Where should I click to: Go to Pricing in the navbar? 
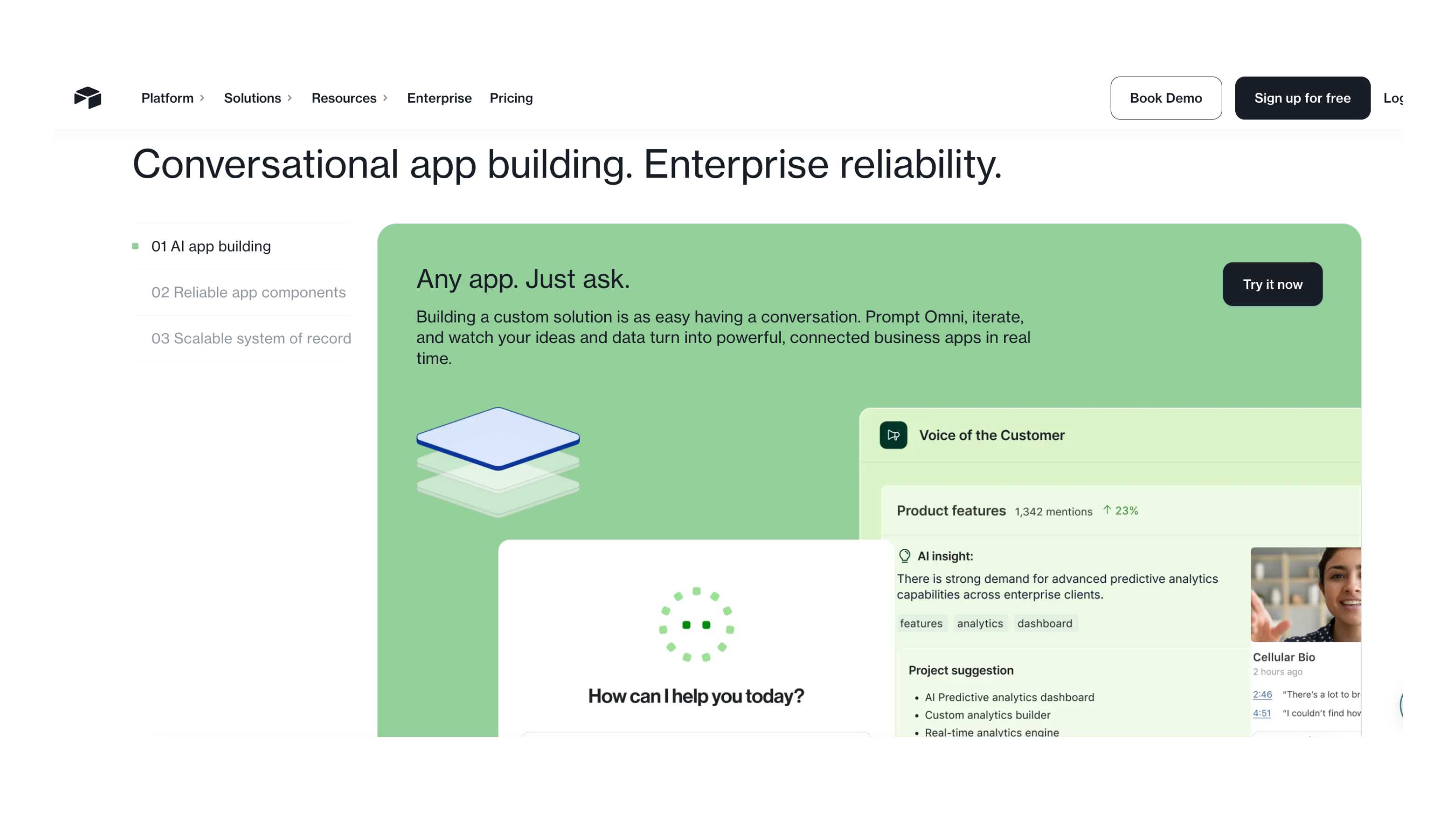coord(511,98)
